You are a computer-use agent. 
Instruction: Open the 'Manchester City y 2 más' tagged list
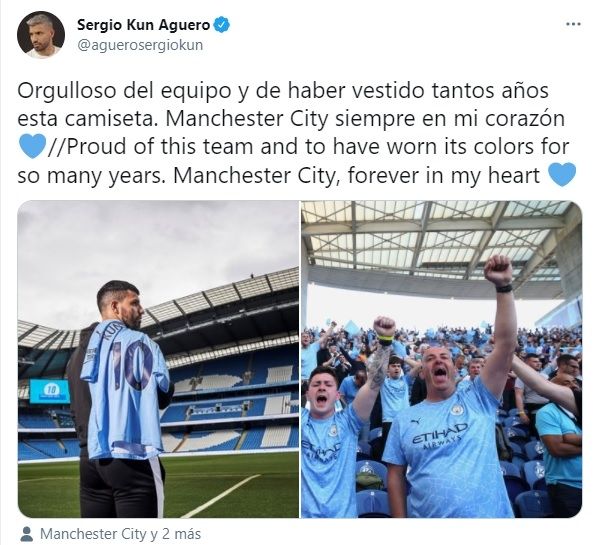[120, 534]
